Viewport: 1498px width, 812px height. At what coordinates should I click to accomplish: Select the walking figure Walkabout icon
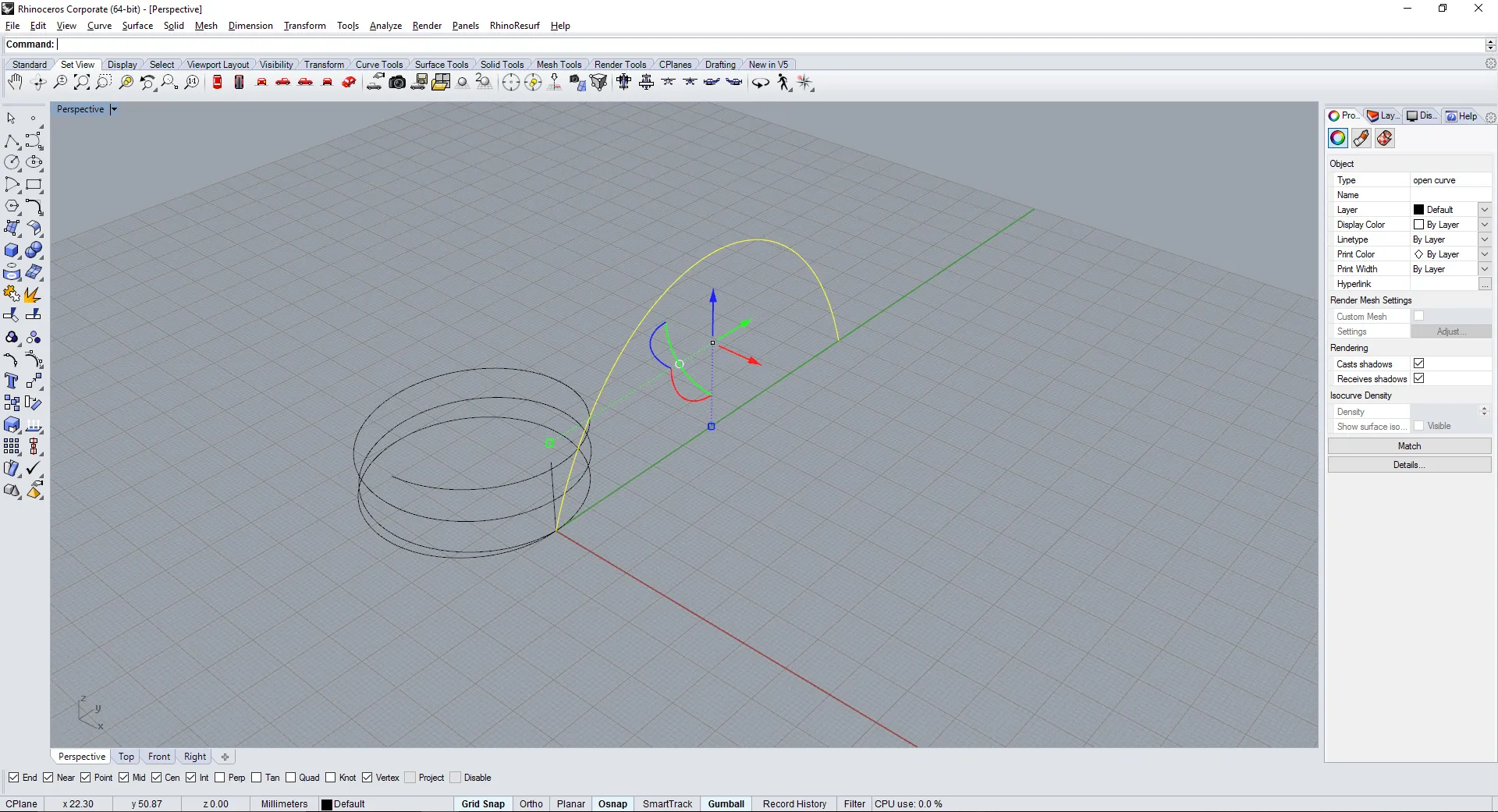pos(783,83)
